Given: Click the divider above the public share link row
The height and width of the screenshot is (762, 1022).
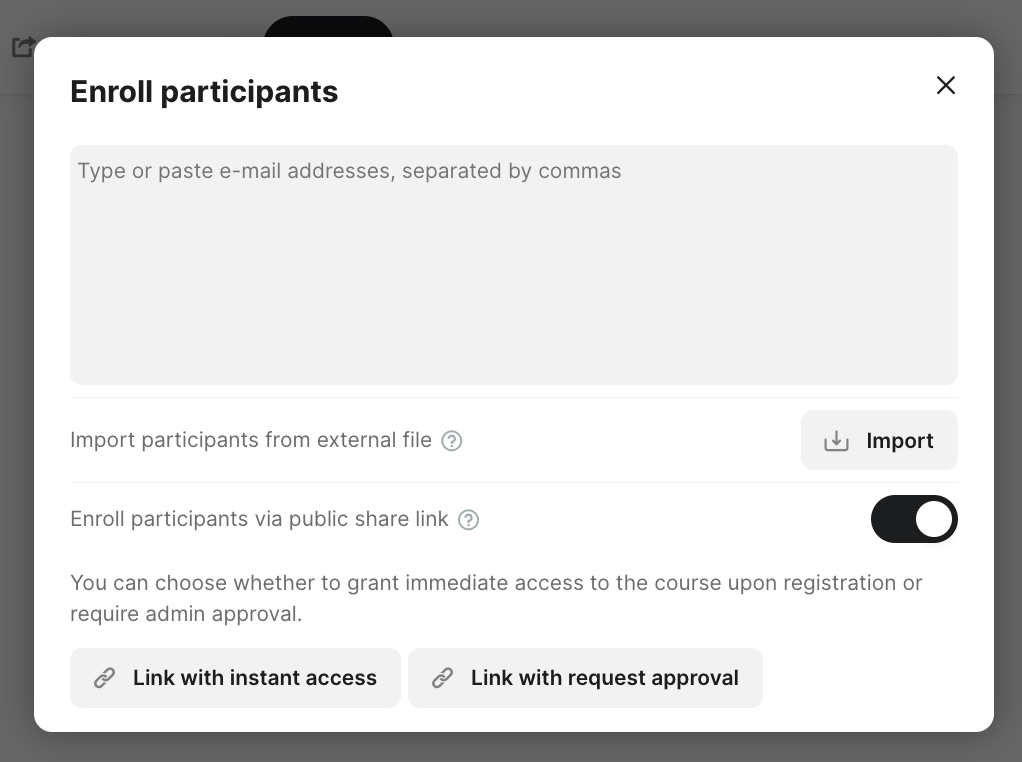Looking at the screenshot, I should click(x=513, y=483).
